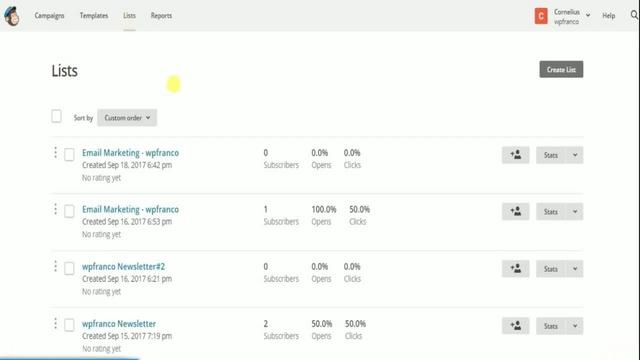Expand the Cornelius account menu arrow
Screen dimensions: 640x360
point(588,16)
